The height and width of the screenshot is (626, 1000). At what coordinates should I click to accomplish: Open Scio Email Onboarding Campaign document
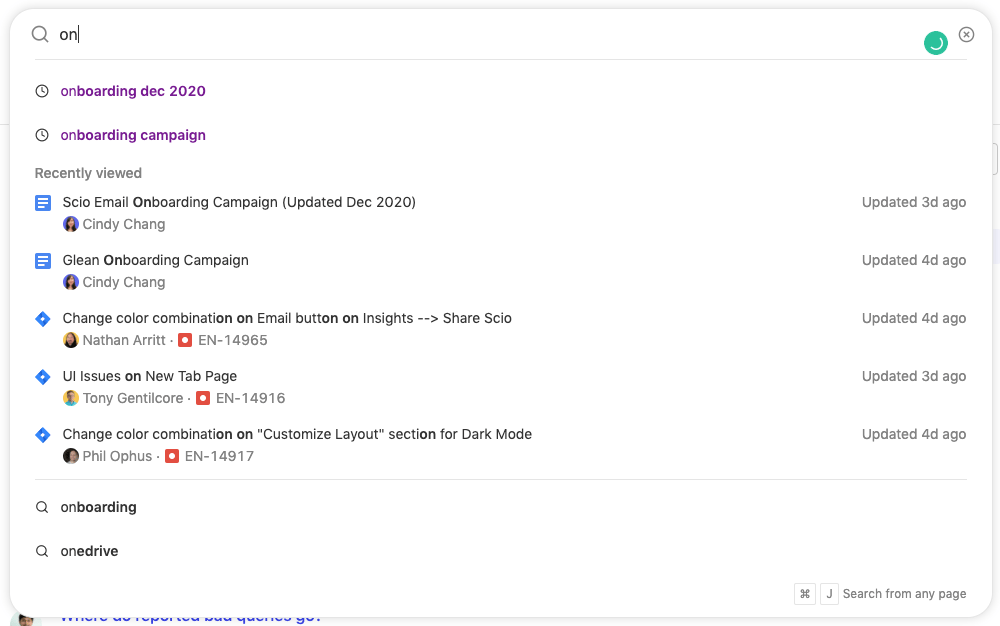click(x=239, y=202)
